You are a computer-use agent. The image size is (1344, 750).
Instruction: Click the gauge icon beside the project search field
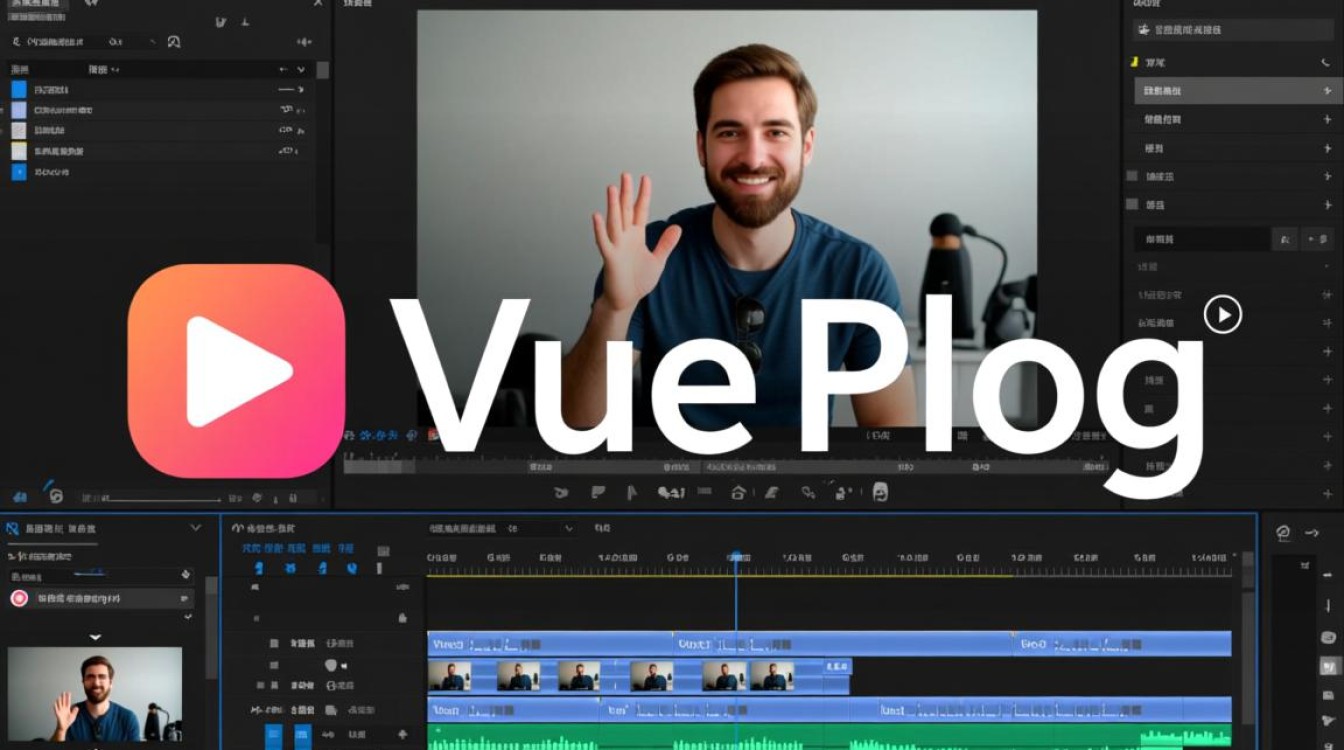click(174, 42)
